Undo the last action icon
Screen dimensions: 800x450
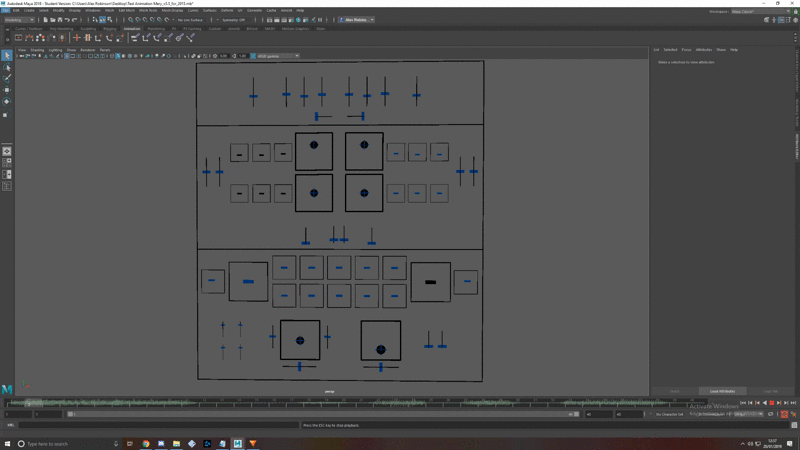(67, 20)
